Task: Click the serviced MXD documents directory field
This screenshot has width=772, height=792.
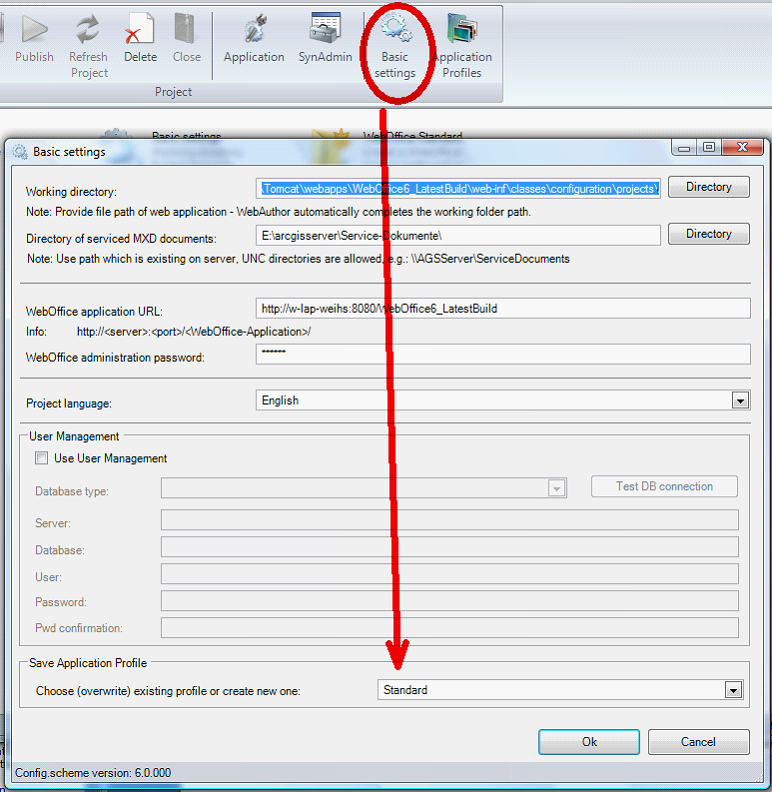Action: click(458, 235)
